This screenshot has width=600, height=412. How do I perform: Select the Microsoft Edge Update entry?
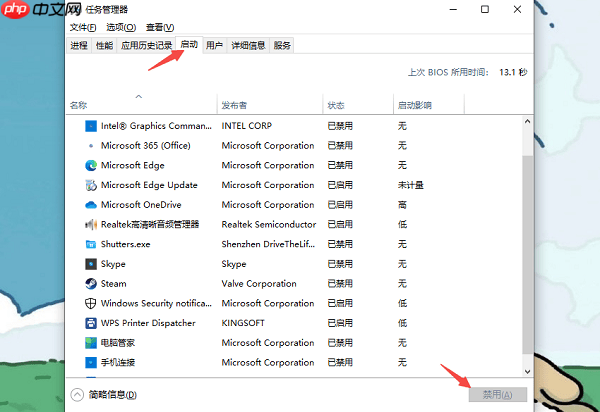[x=149, y=185]
